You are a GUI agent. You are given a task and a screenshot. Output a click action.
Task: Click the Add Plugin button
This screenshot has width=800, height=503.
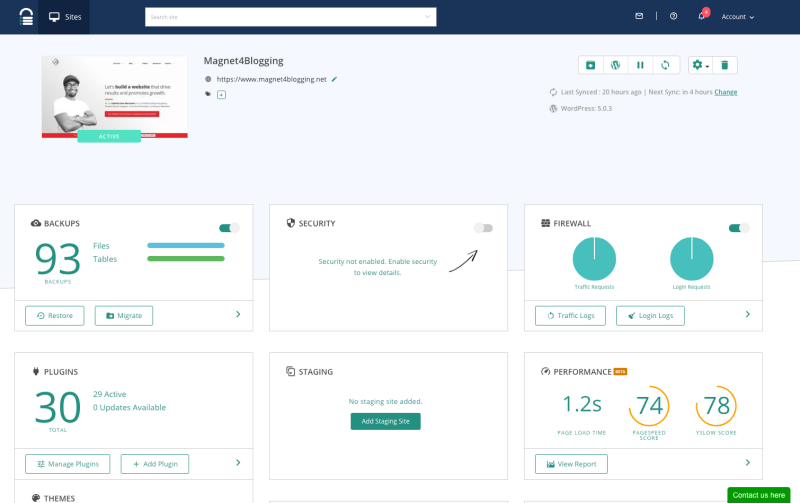[155, 464]
